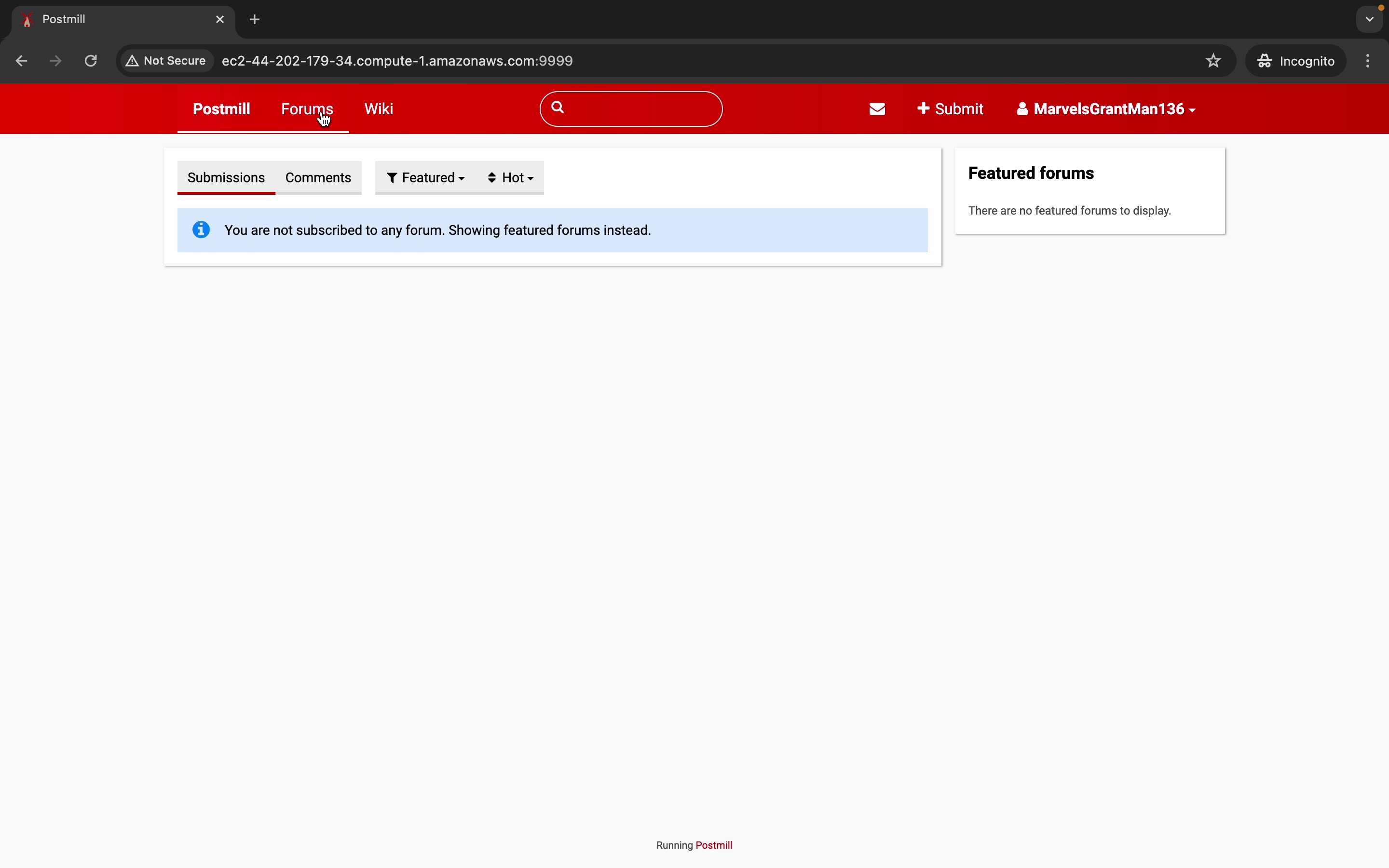Expand the Featured filter dropdown
Image resolution: width=1389 pixels, height=868 pixels.
425,178
